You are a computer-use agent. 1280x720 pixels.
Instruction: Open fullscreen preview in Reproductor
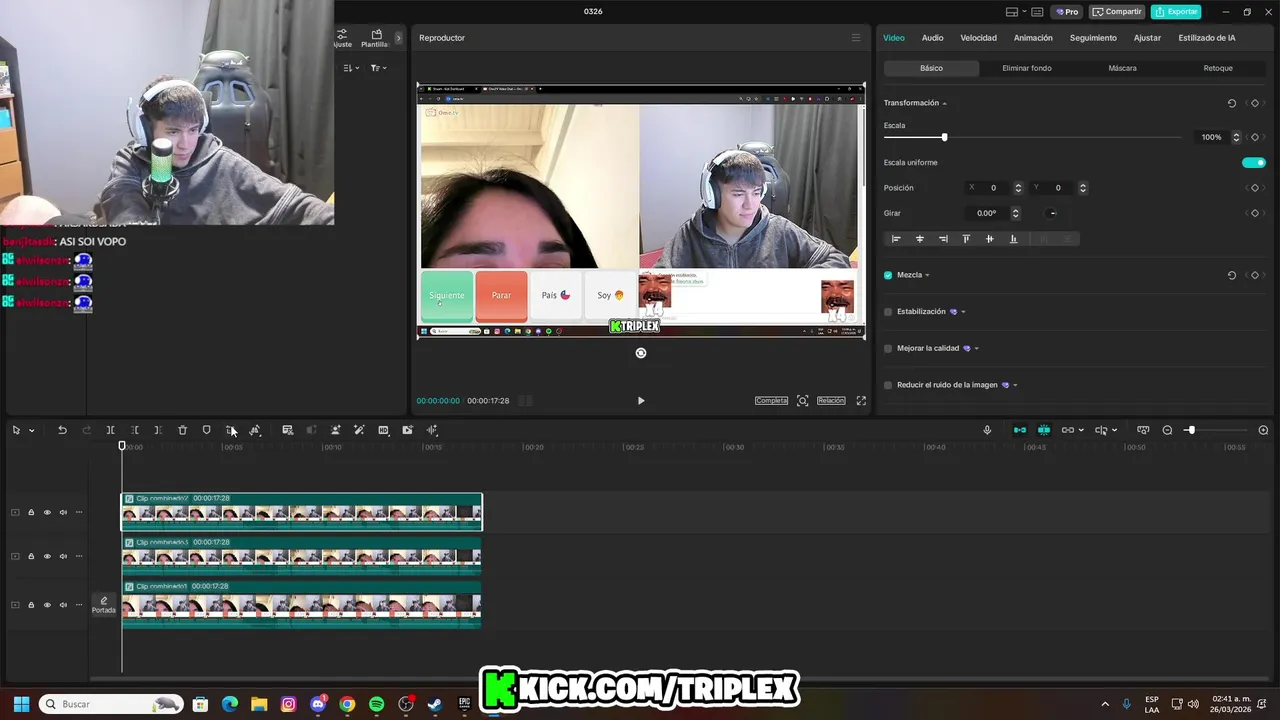(861, 401)
